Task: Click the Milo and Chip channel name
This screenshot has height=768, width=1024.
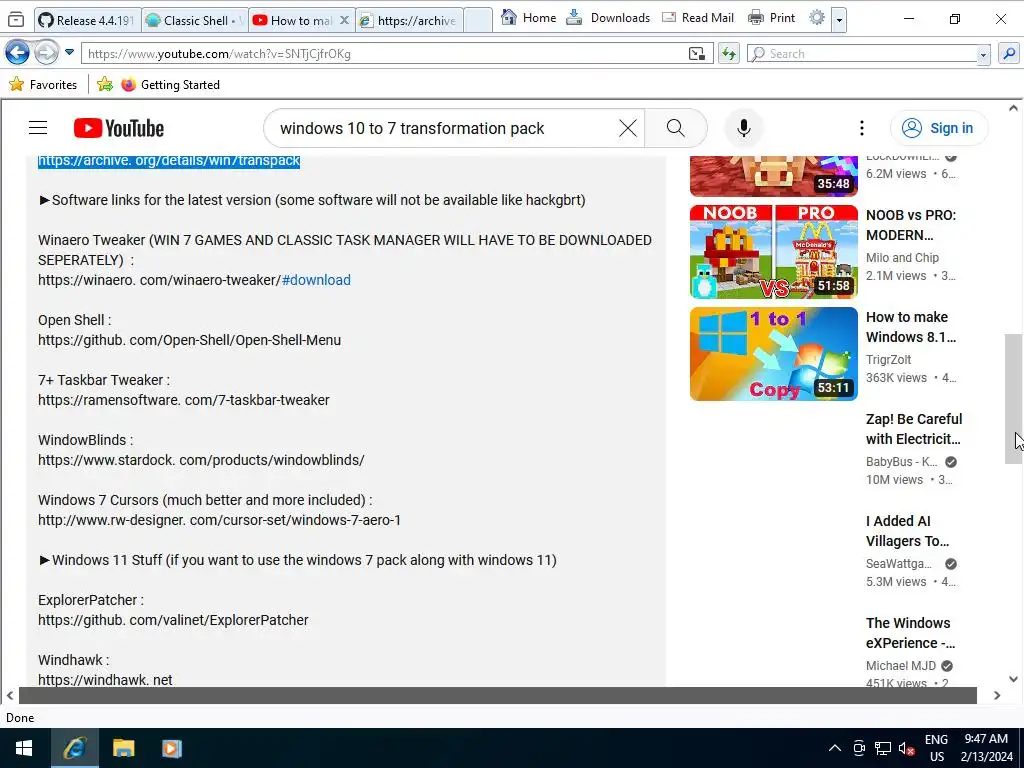Action: 902,257
